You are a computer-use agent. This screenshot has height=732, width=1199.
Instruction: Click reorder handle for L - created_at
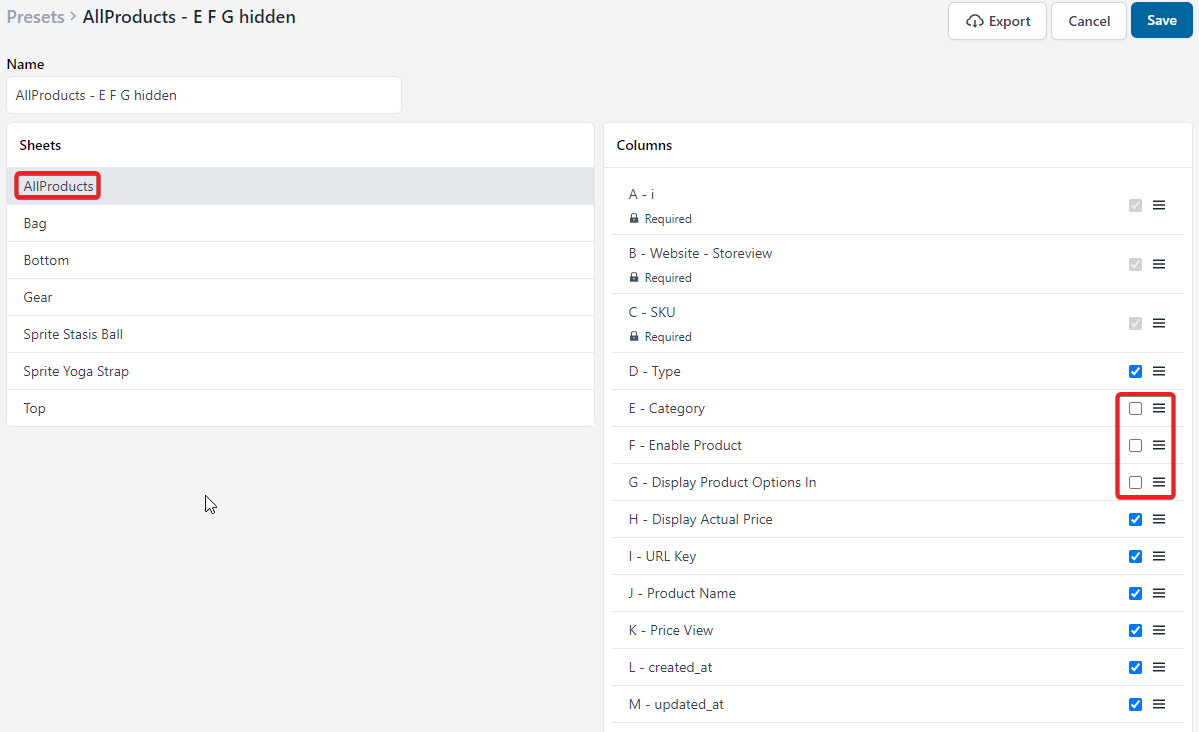[1159, 667]
